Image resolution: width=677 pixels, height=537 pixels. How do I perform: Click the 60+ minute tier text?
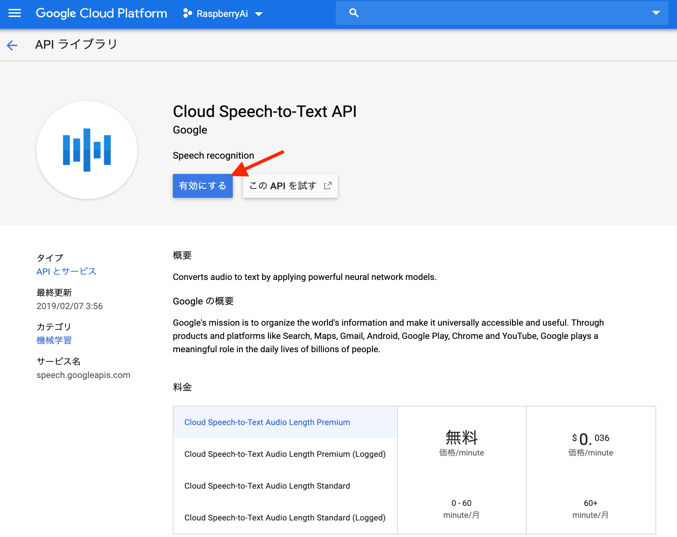coord(591,503)
